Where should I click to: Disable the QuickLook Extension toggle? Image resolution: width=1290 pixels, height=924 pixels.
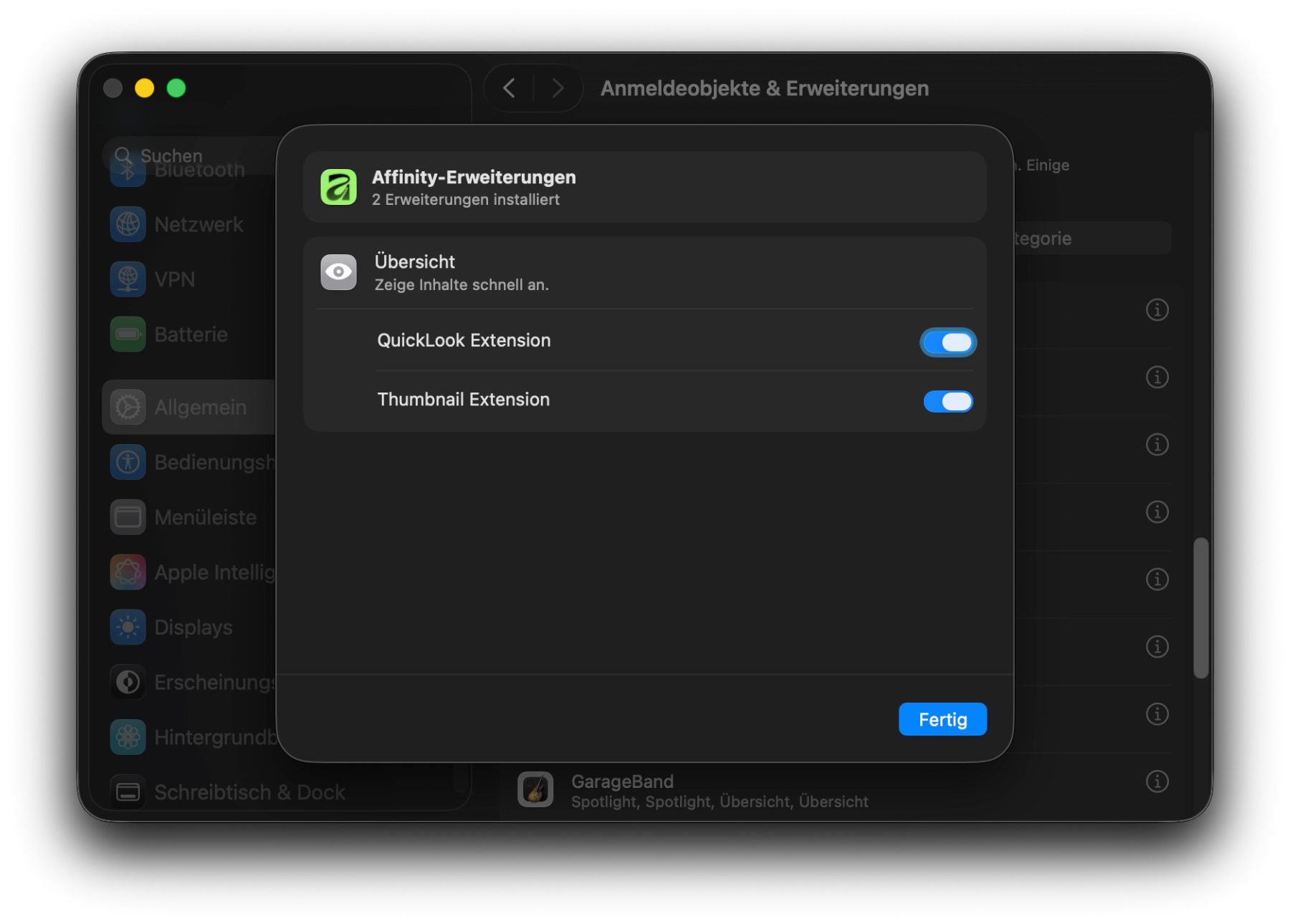tap(947, 342)
